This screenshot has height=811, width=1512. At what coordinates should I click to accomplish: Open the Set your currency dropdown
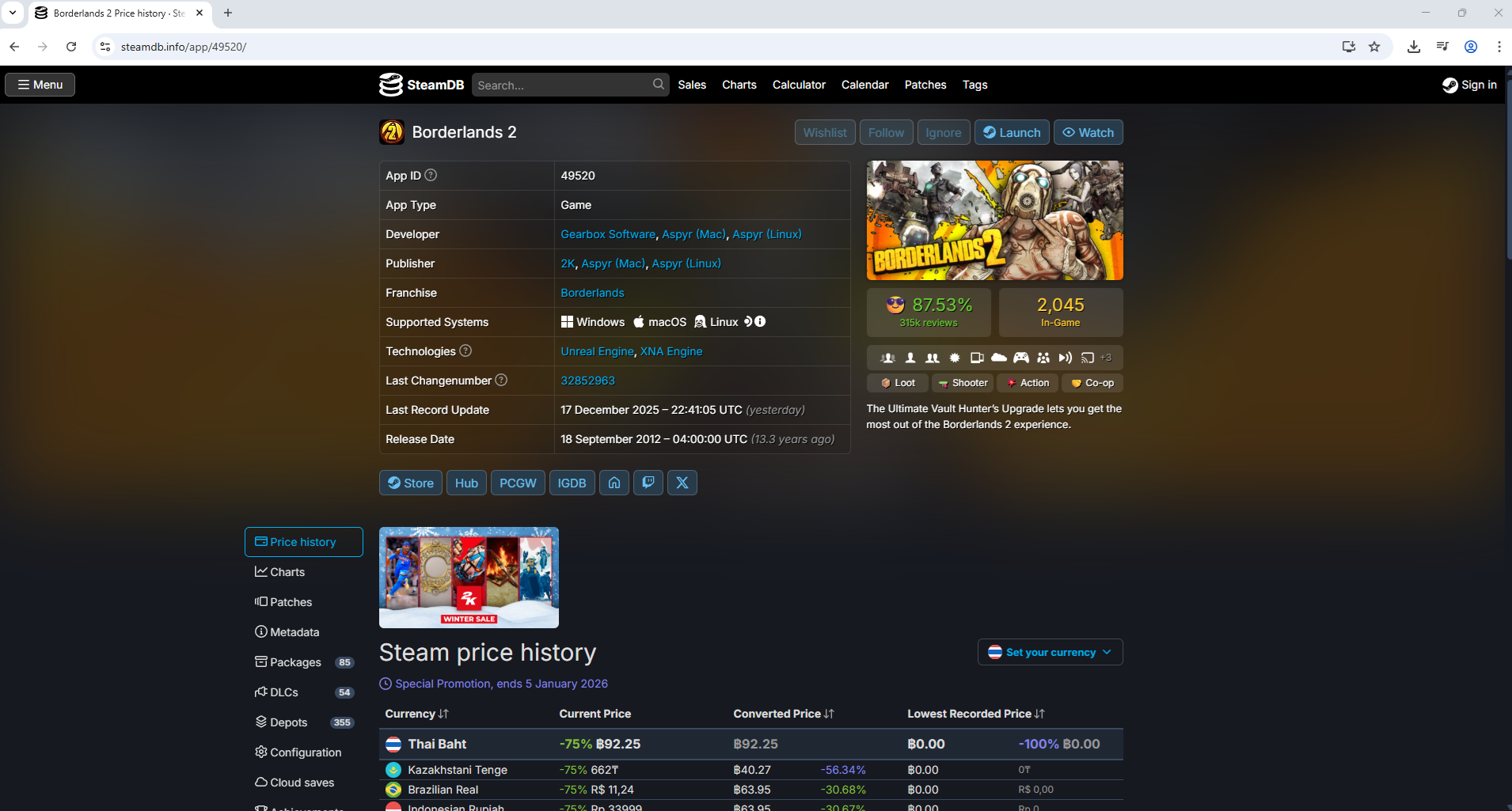point(1050,652)
